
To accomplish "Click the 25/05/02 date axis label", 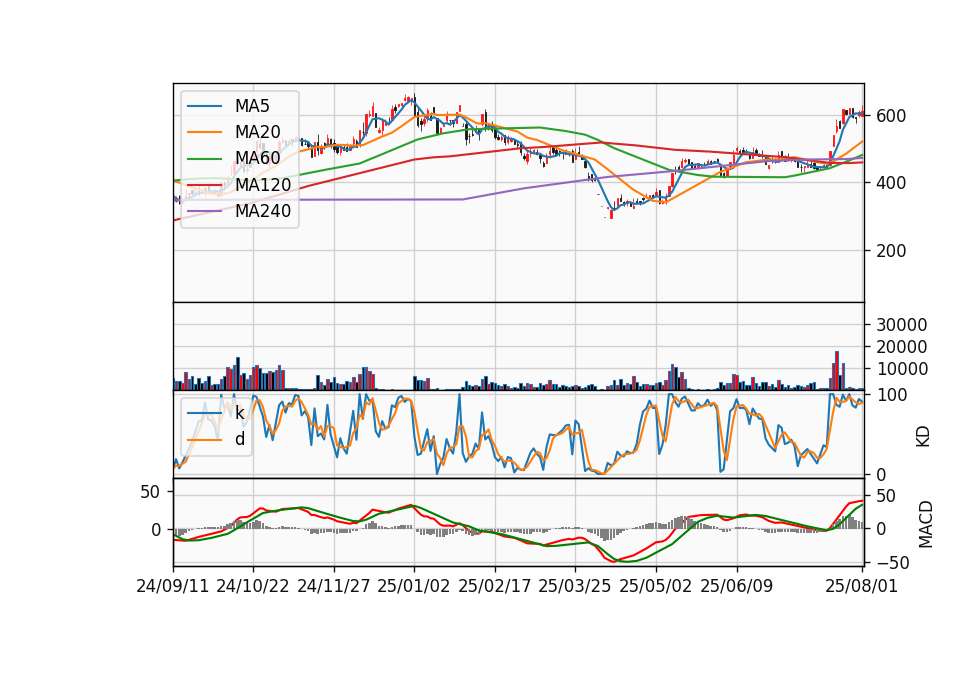I will 656,586.
